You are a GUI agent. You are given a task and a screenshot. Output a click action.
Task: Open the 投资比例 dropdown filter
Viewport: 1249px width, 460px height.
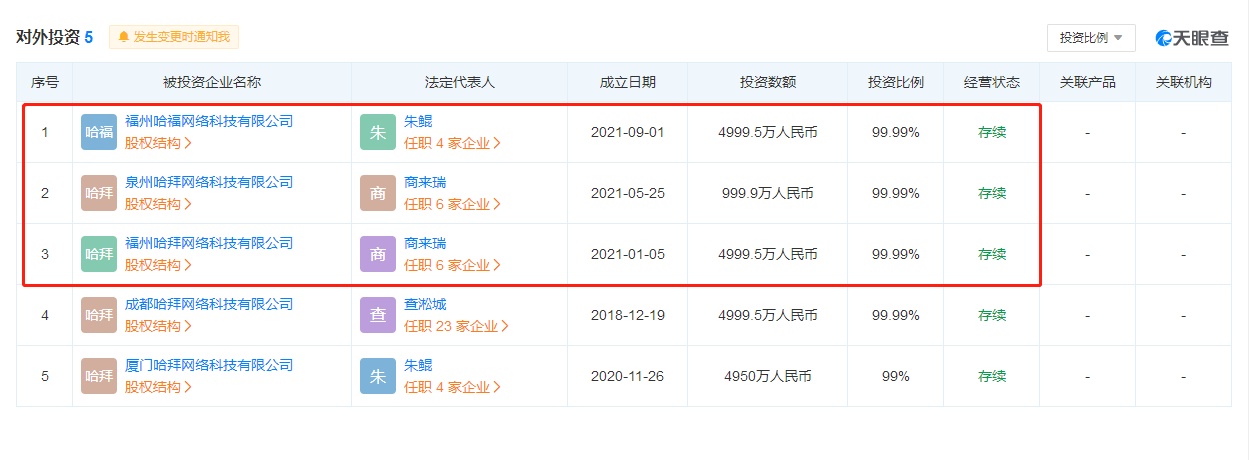[1091, 37]
